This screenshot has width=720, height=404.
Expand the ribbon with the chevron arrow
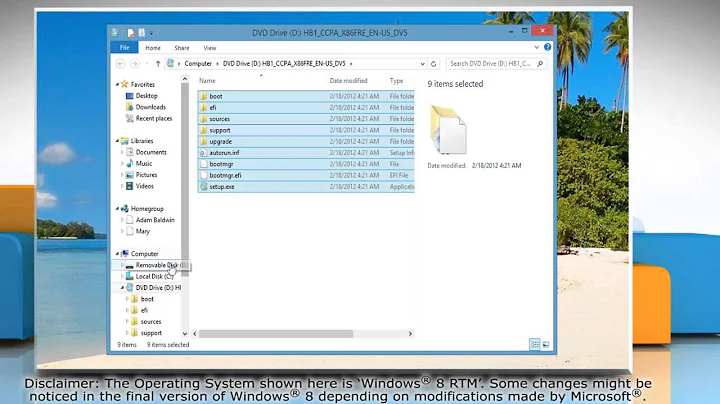536,47
